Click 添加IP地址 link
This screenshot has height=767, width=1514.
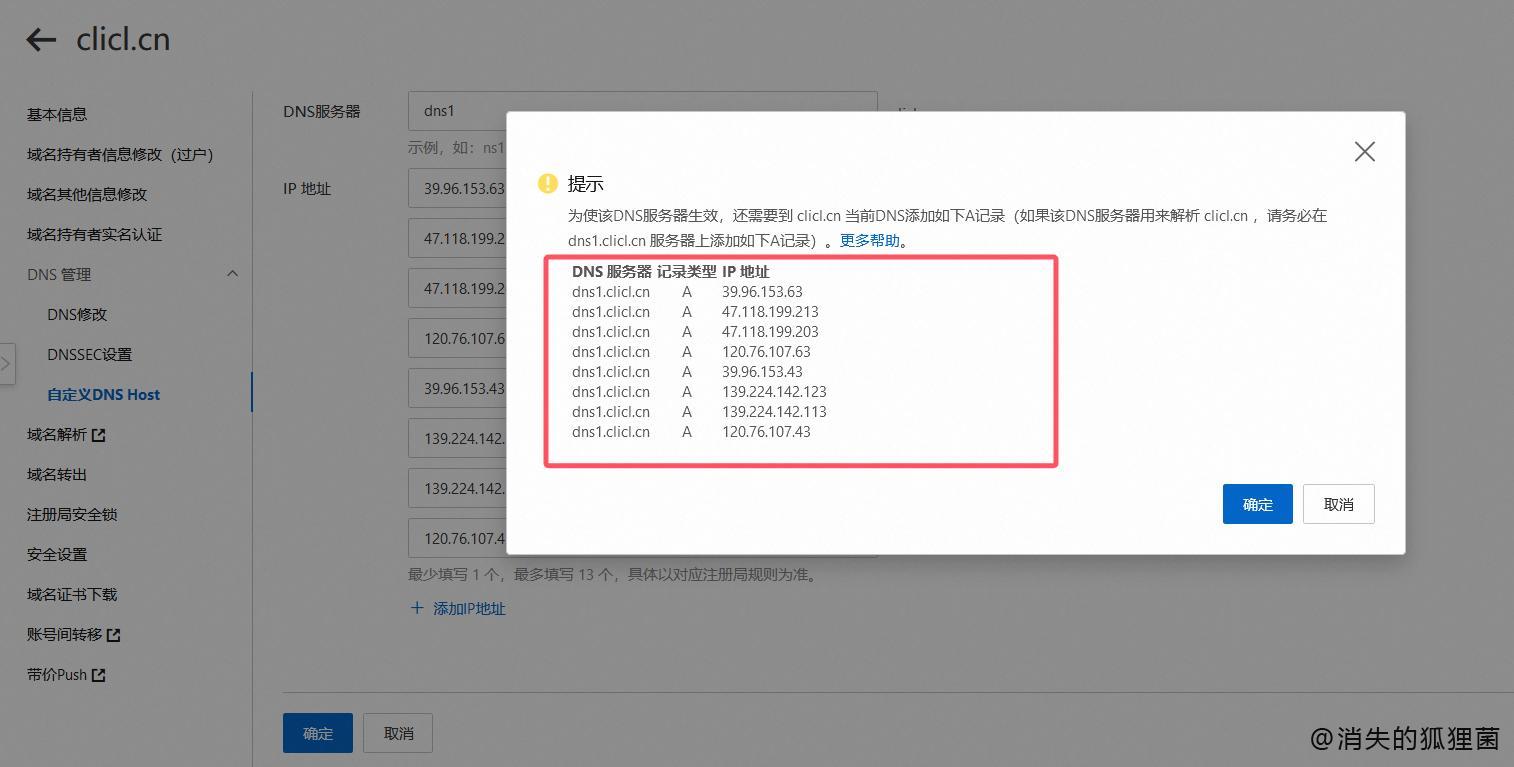469,608
